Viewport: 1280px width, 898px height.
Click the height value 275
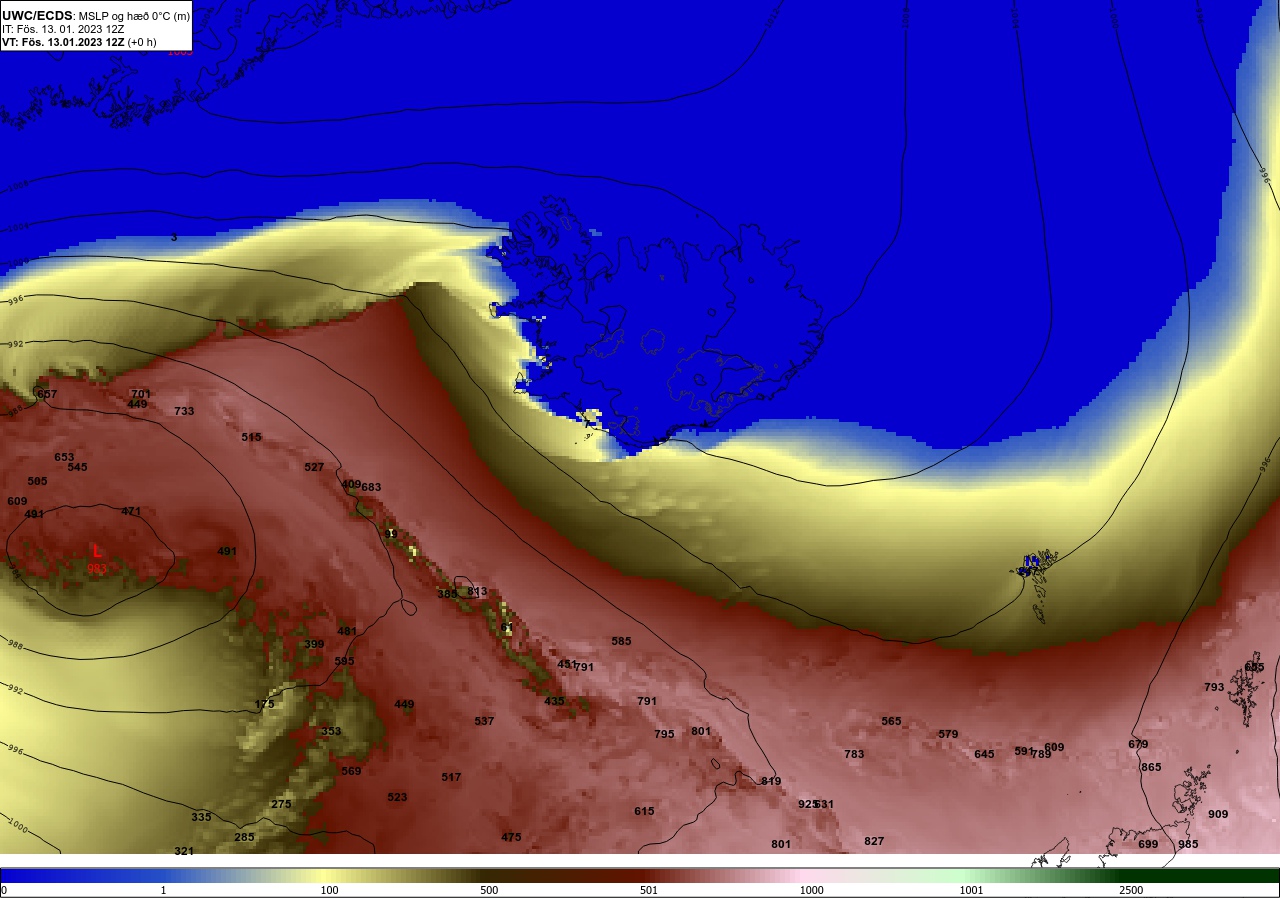[x=281, y=804]
